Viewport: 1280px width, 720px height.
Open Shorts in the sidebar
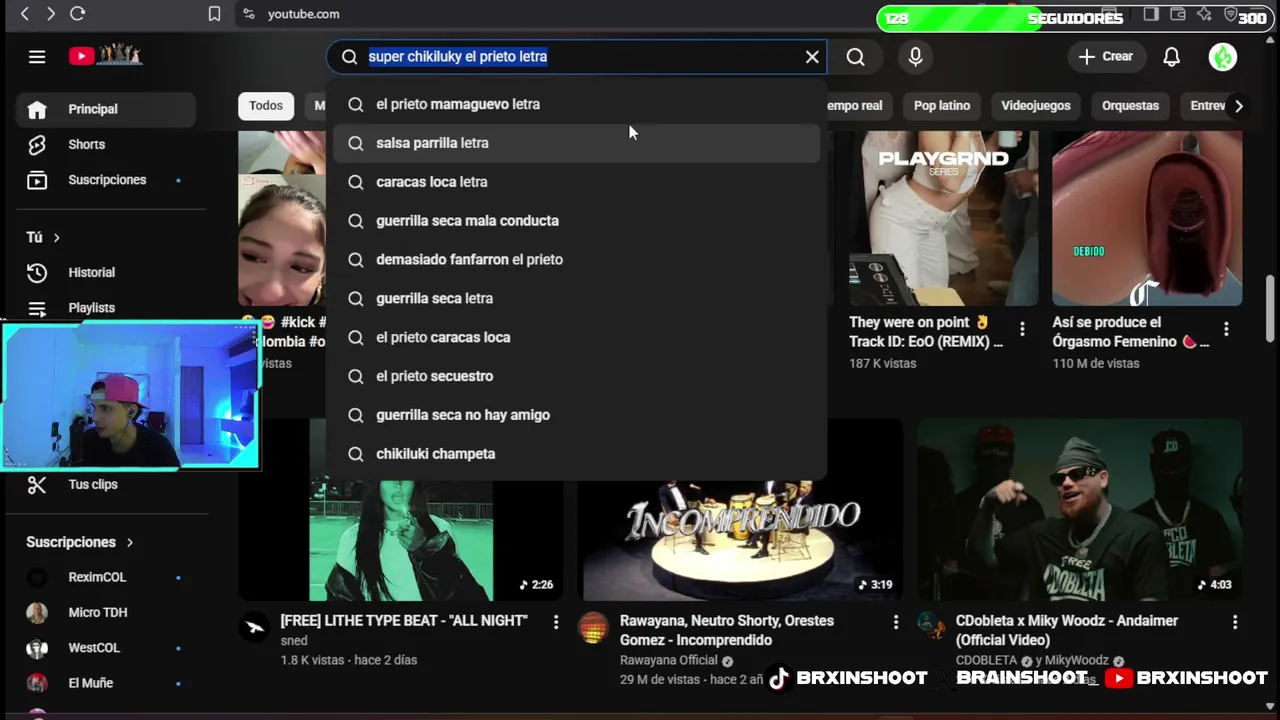[106, 144]
